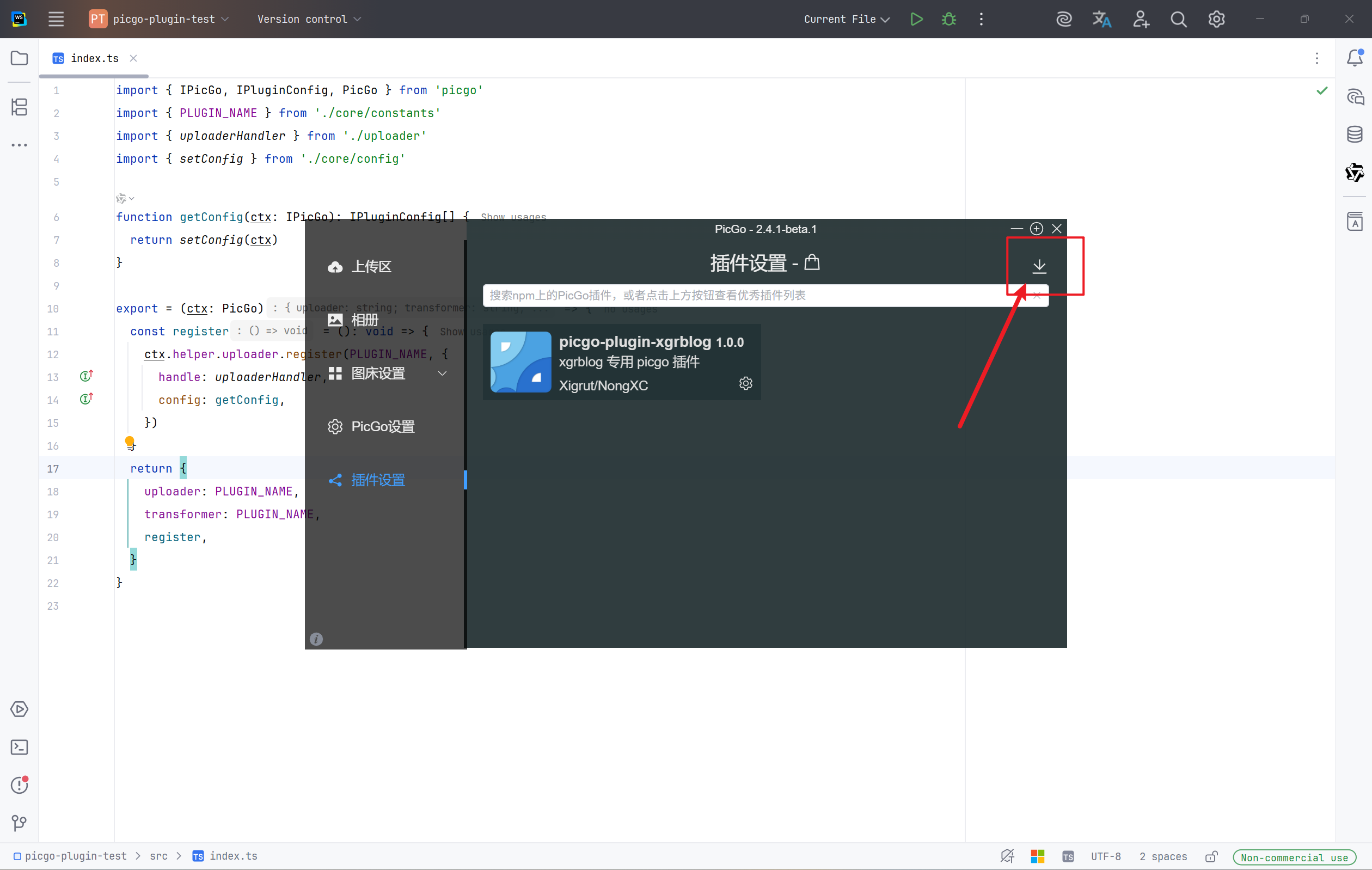Click the WebStorm logo icon
Viewport: 1372px width, 870px height.
tap(19, 19)
